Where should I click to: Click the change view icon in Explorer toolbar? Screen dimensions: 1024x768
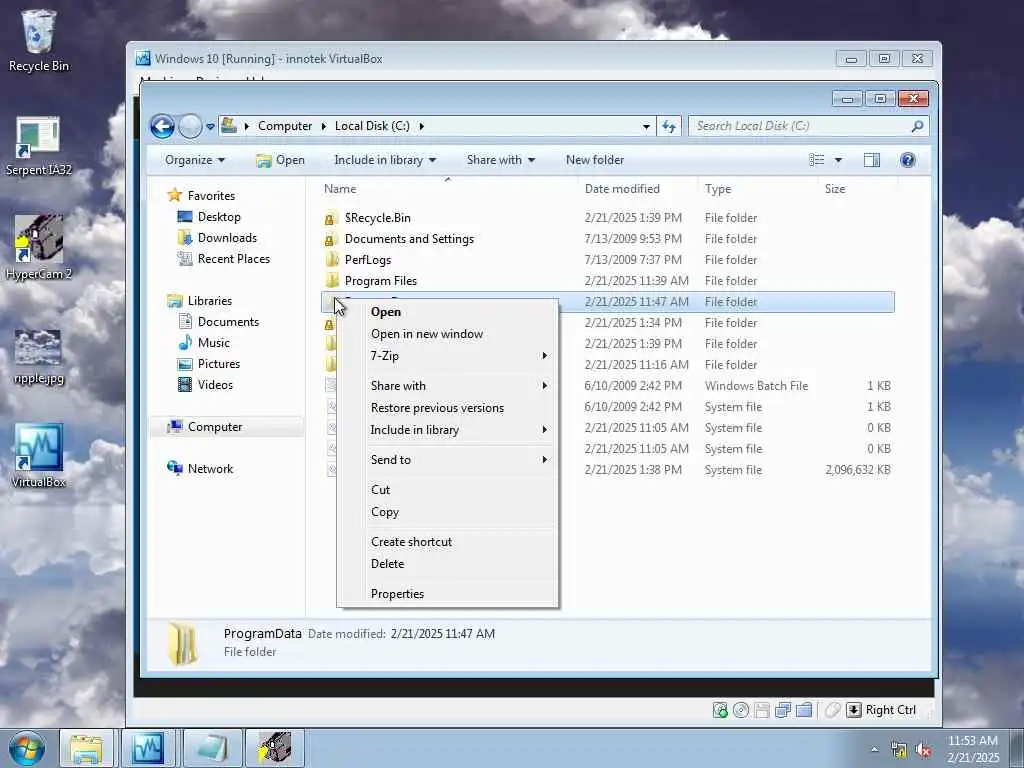pyautogui.click(x=816, y=160)
